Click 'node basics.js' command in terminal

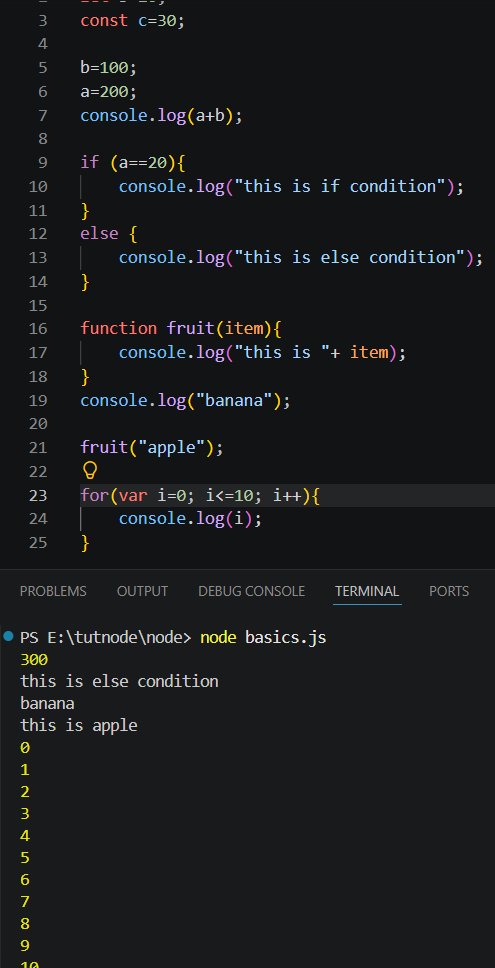[263, 637]
